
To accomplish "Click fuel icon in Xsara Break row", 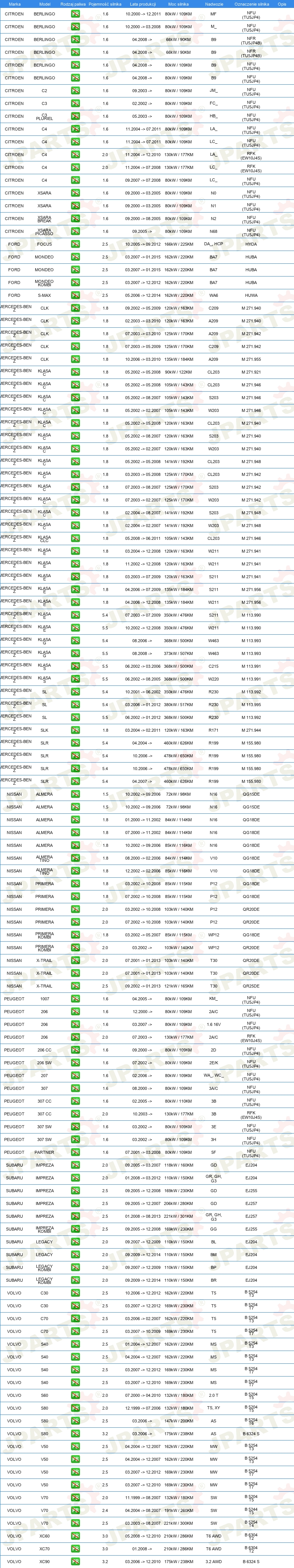I will click(x=75, y=219).
